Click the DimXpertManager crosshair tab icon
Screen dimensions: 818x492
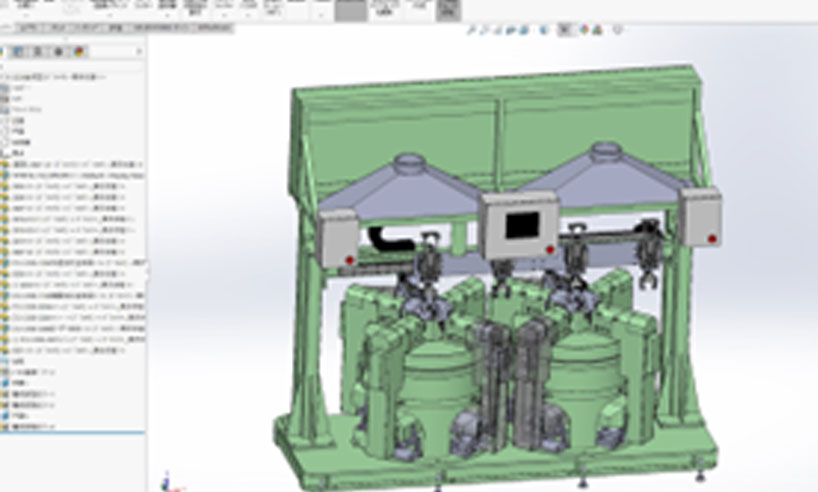pos(58,52)
